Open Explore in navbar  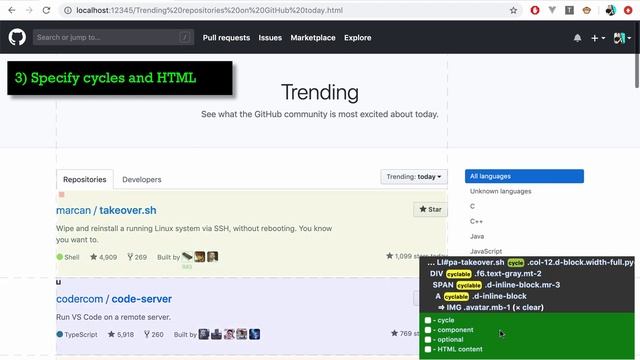pos(358,38)
